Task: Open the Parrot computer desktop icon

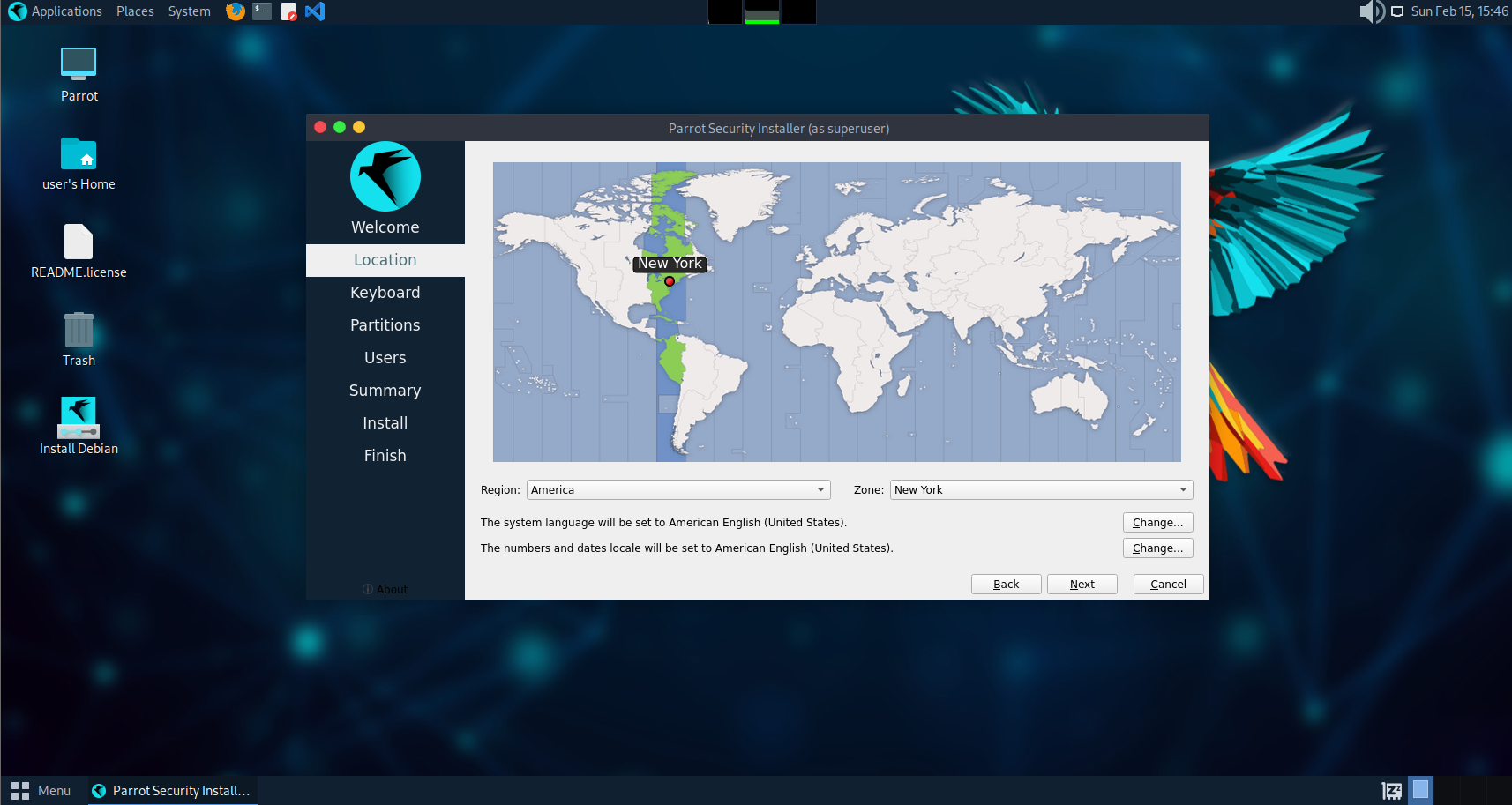Action: pyautogui.click(x=79, y=64)
